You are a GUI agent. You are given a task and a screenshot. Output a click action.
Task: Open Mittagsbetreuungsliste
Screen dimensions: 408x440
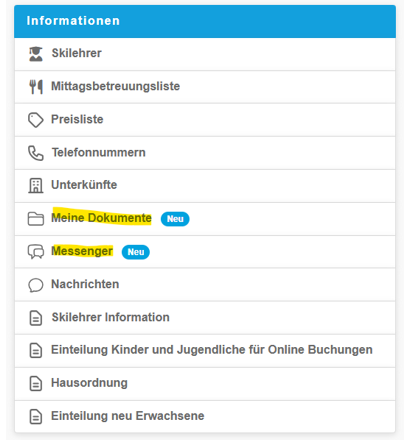pyautogui.click(x=205, y=87)
